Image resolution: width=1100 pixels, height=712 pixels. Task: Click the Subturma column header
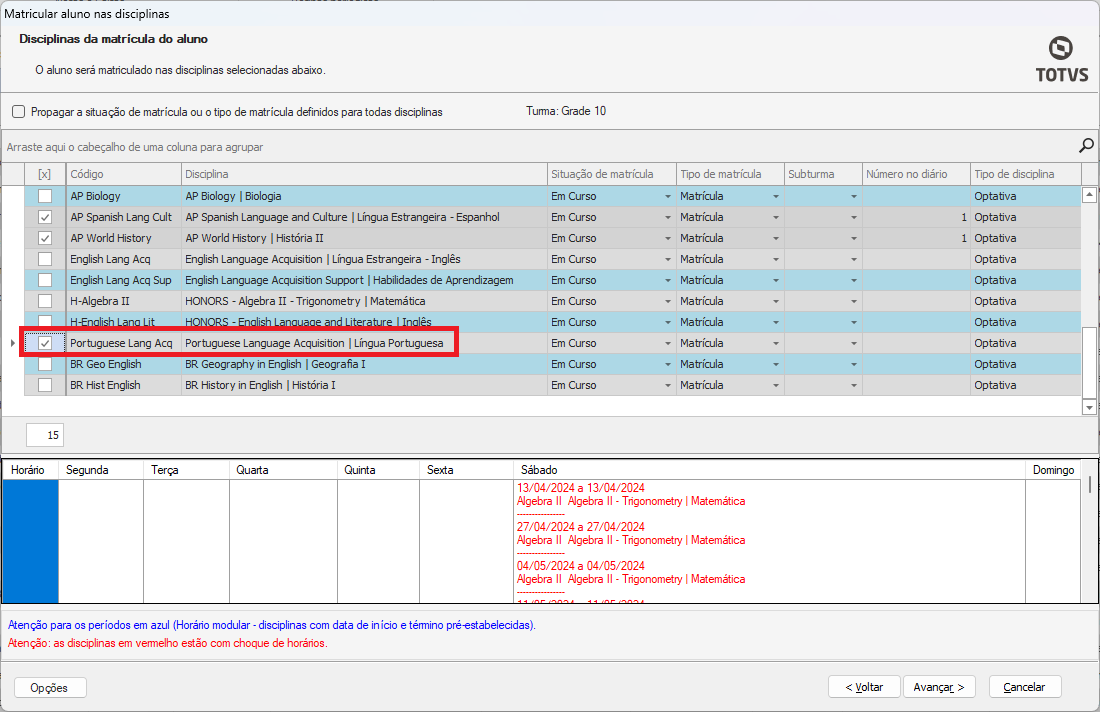[823, 174]
